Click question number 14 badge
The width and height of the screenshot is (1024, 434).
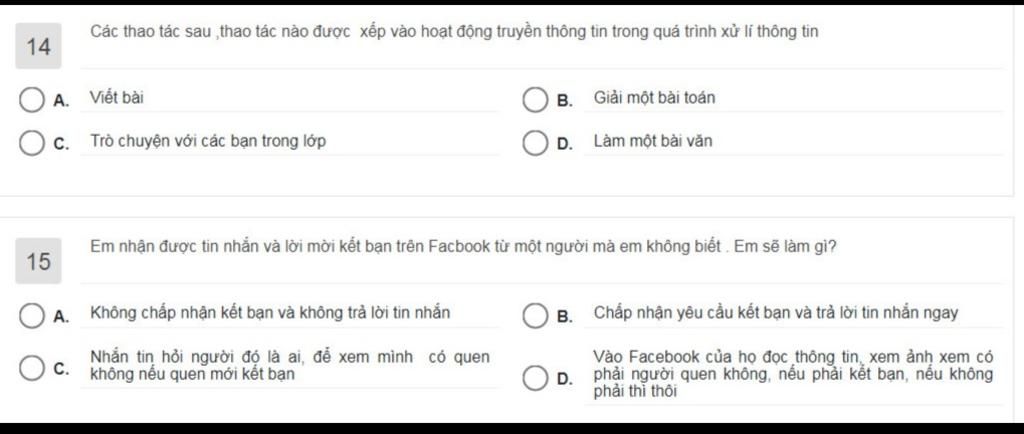[39, 46]
